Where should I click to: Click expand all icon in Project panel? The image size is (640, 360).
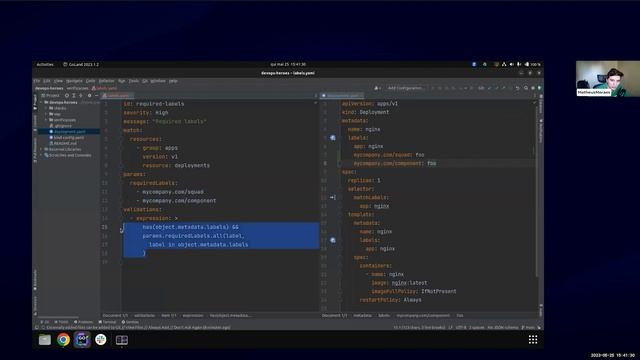coord(73,96)
